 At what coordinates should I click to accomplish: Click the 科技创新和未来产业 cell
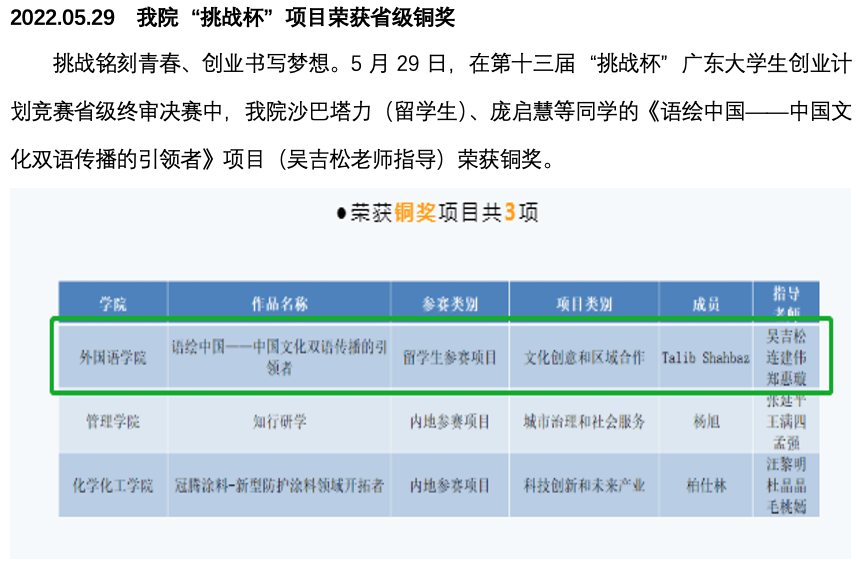tap(584, 485)
